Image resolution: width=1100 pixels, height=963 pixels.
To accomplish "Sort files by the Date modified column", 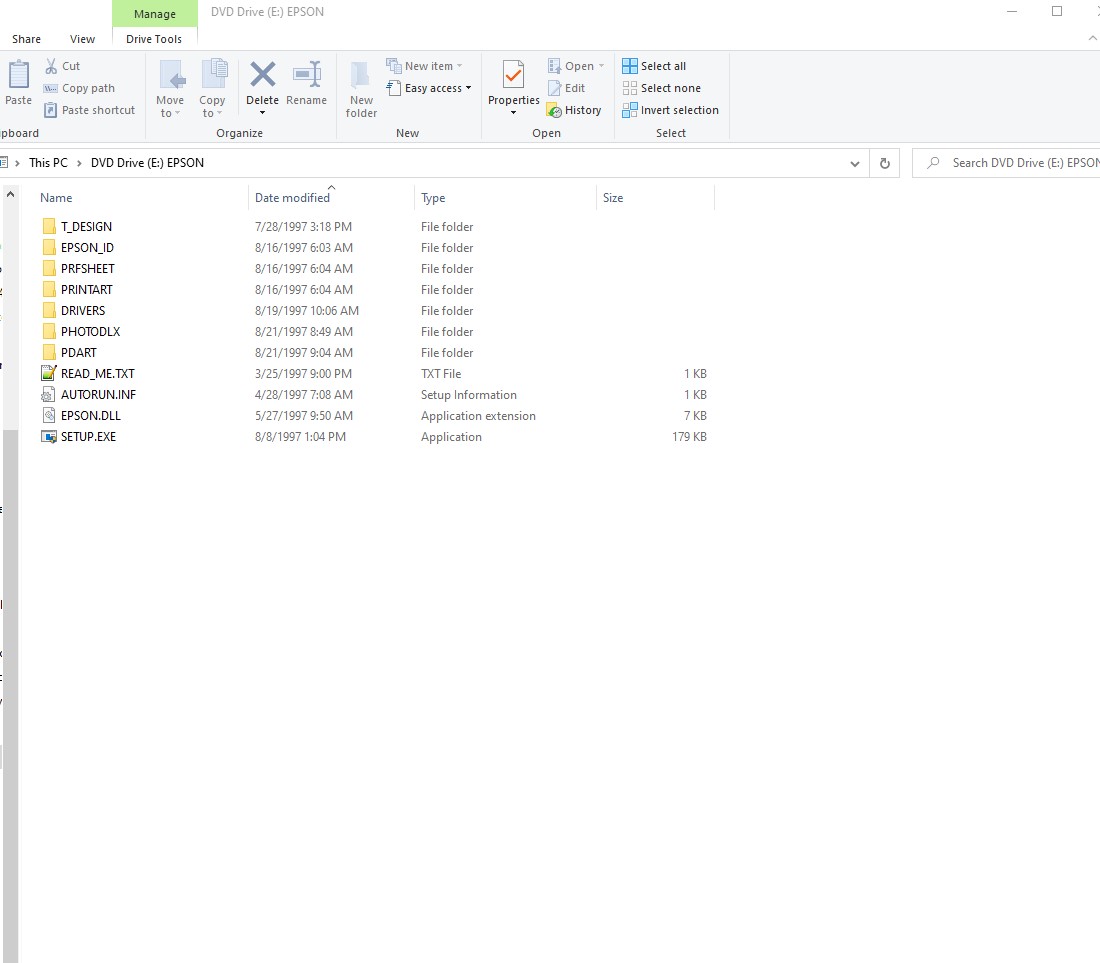I will [292, 198].
